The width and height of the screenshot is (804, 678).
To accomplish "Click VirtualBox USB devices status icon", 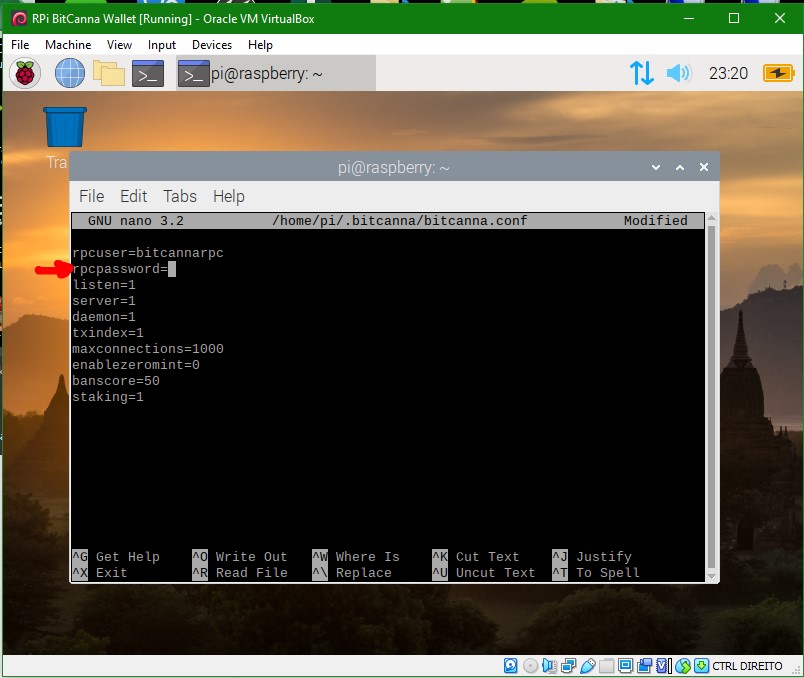I will [588, 666].
